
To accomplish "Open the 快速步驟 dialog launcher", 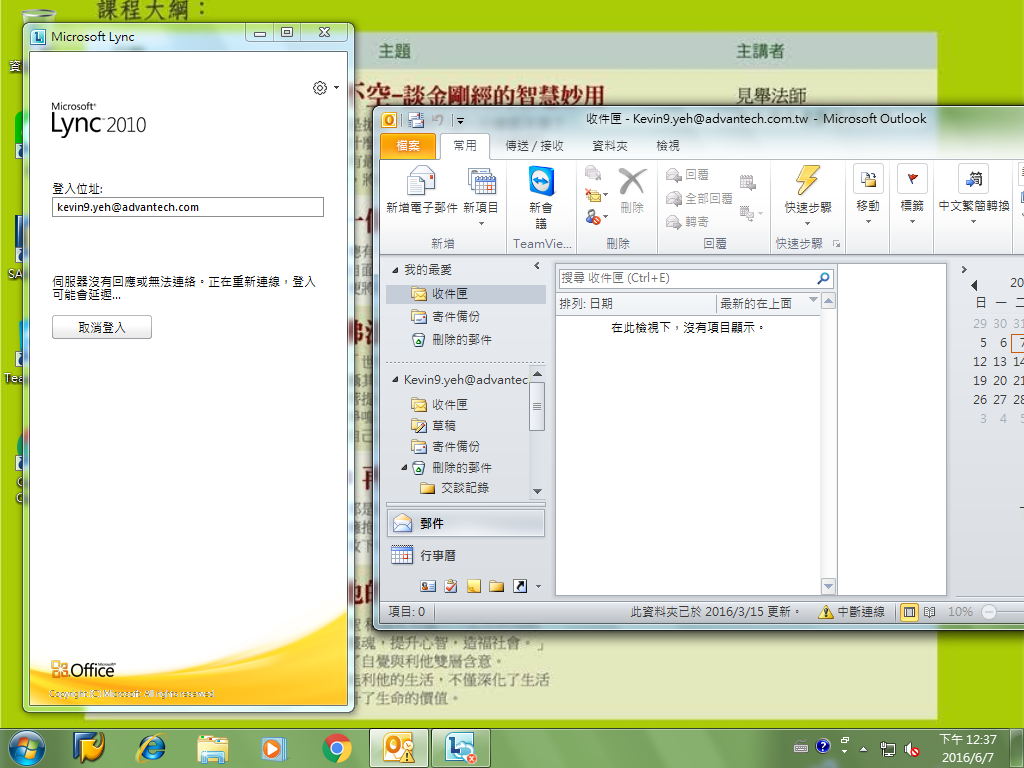I will pos(836,244).
